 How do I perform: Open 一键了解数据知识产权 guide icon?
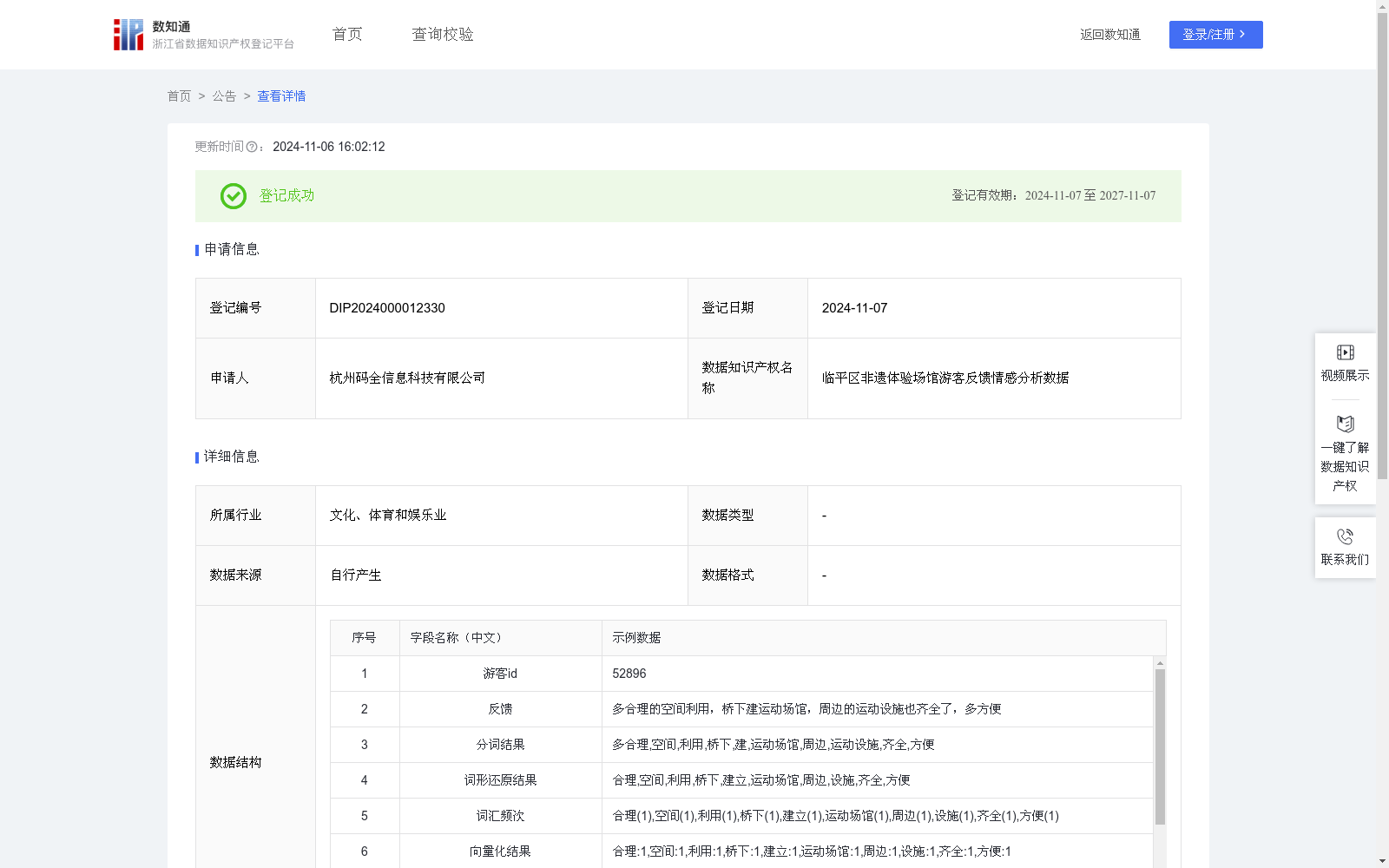point(1345,424)
